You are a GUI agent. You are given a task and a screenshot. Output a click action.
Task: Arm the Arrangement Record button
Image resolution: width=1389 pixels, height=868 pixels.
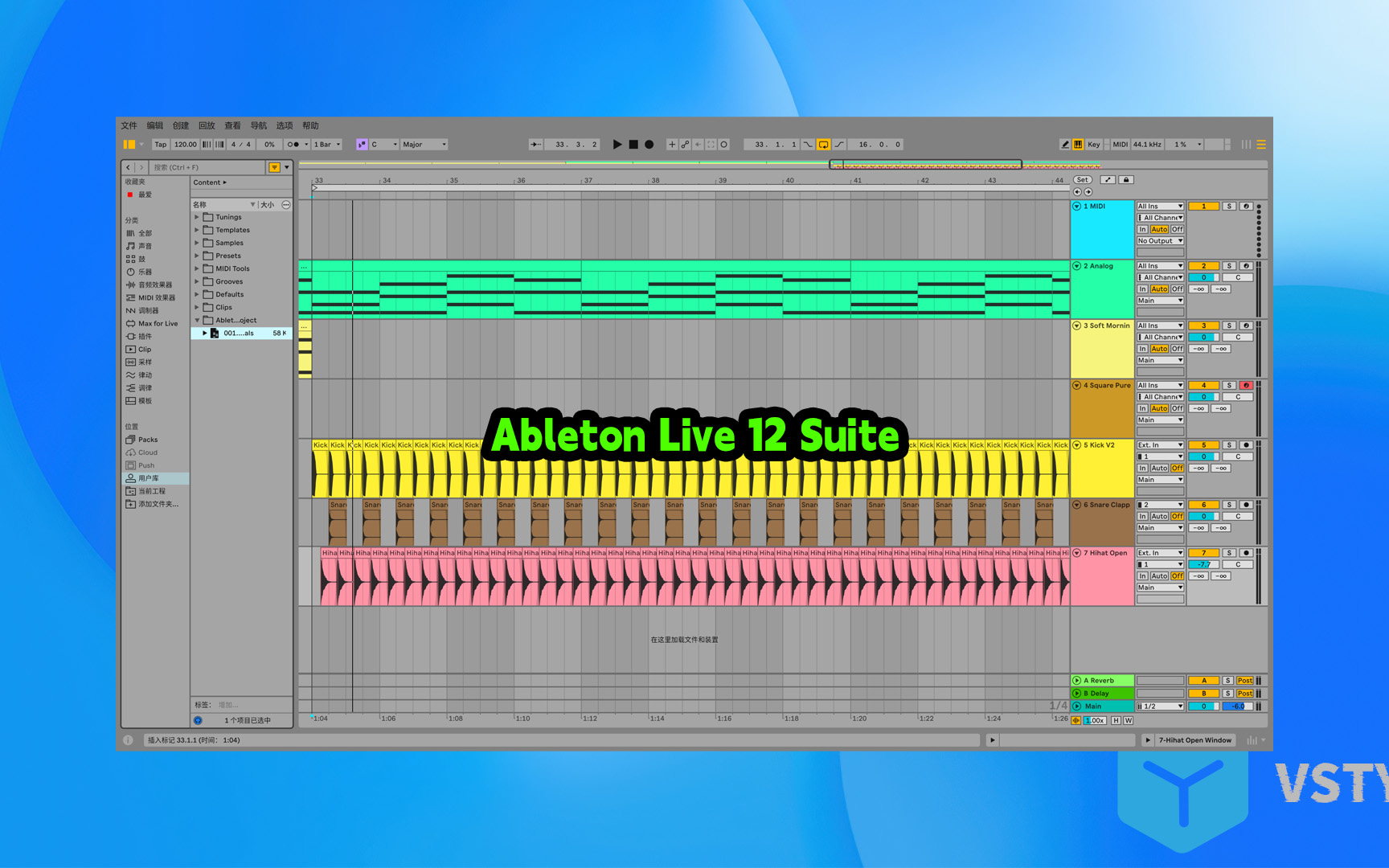[649, 145]
